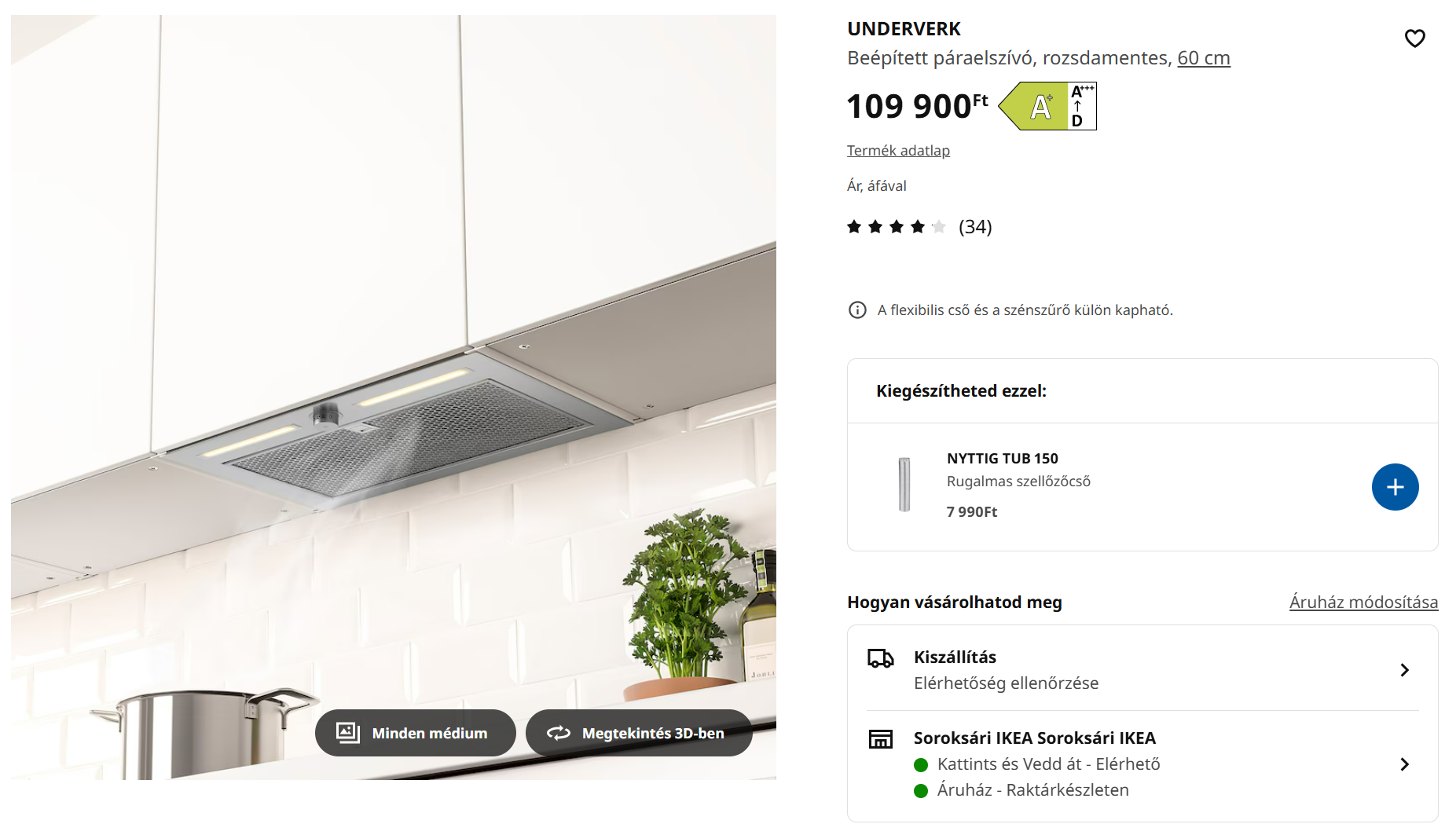This screenshot has height=835, width=1456.
Task: Open Termék adatlap link
Action: (x=898, y=150)
